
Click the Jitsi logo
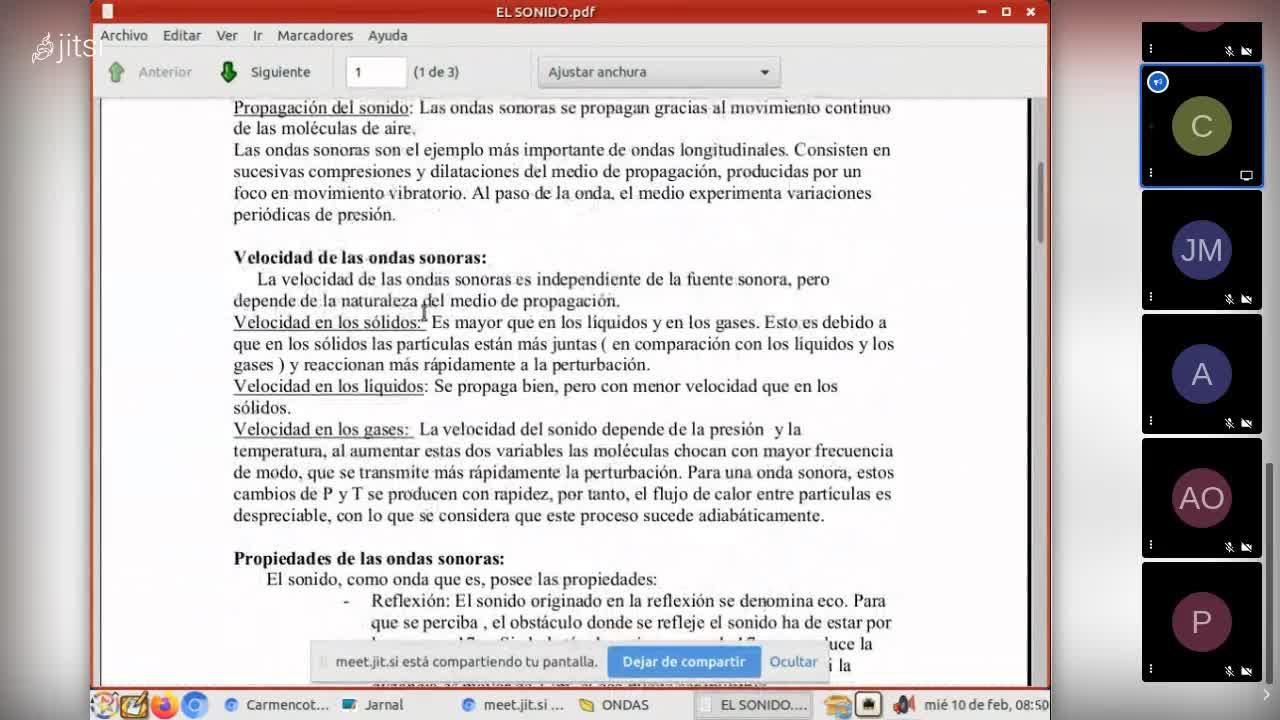(68, 46)
